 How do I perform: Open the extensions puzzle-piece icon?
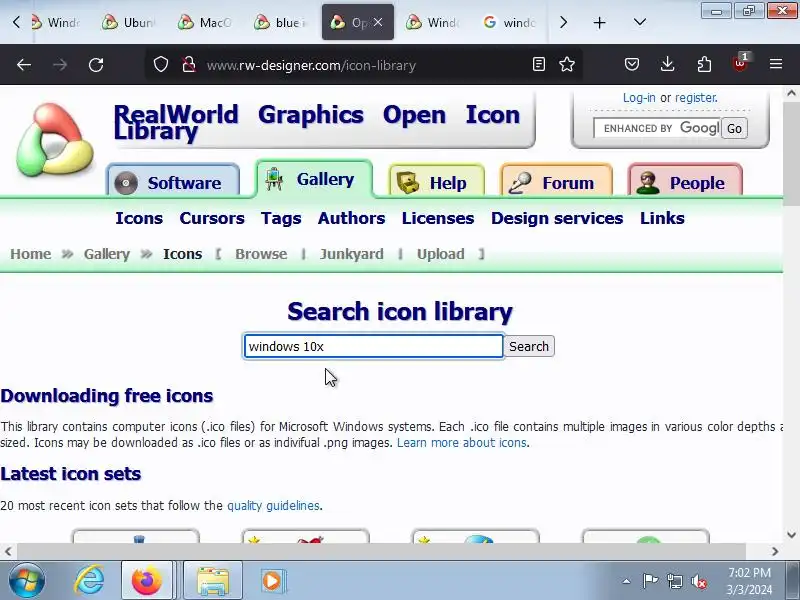[x=704, y=64]
